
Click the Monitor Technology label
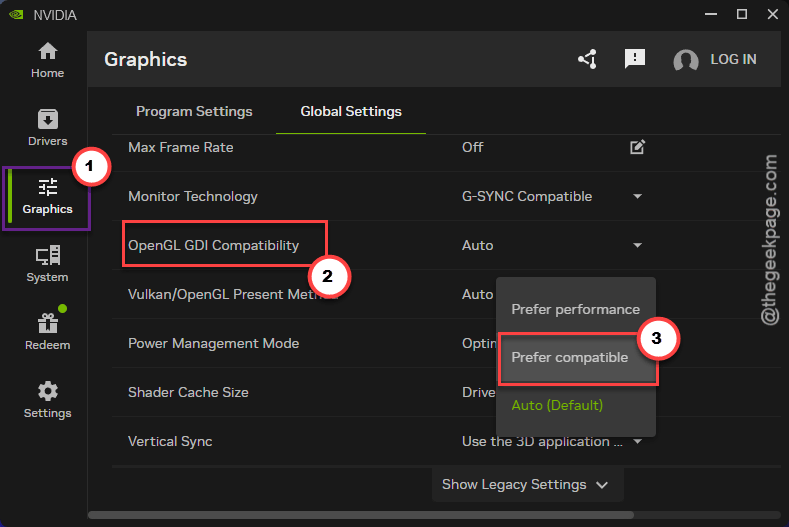[x=193, y=196]
